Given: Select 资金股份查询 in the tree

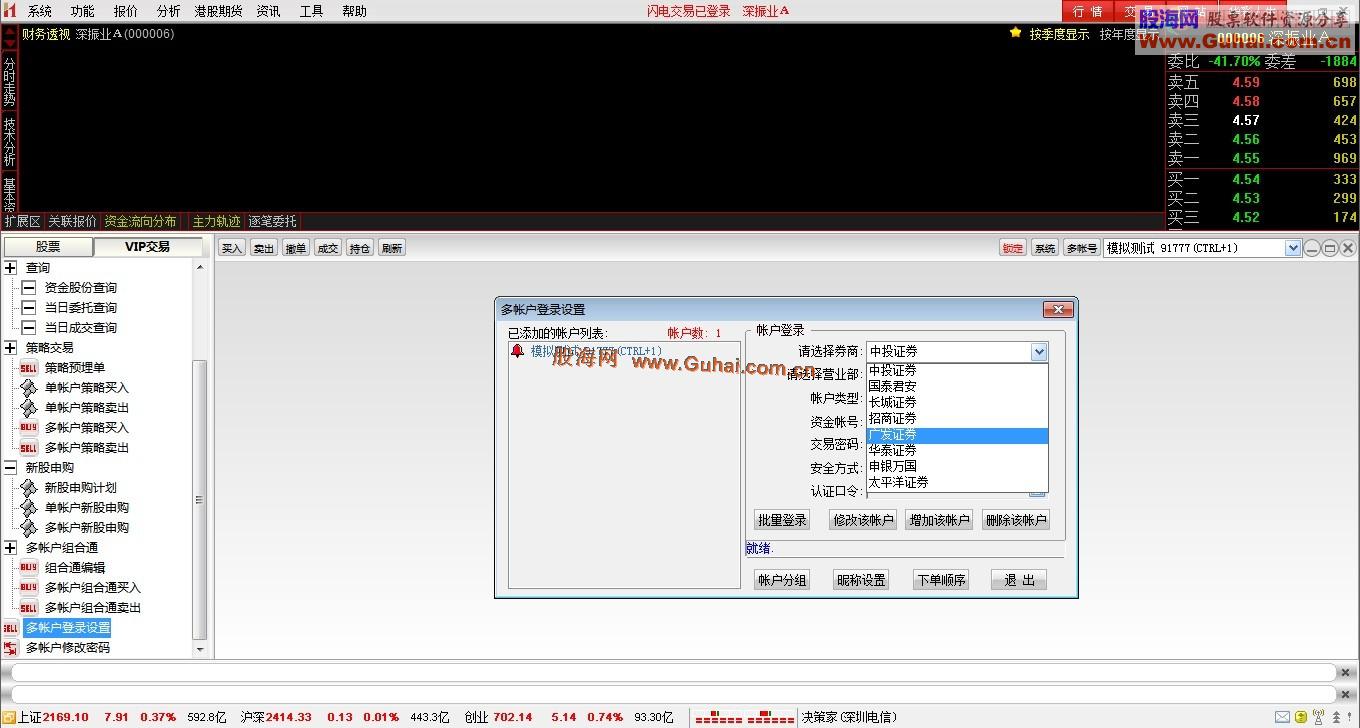Looking at the screenshot, I should [x=80, y=288].
